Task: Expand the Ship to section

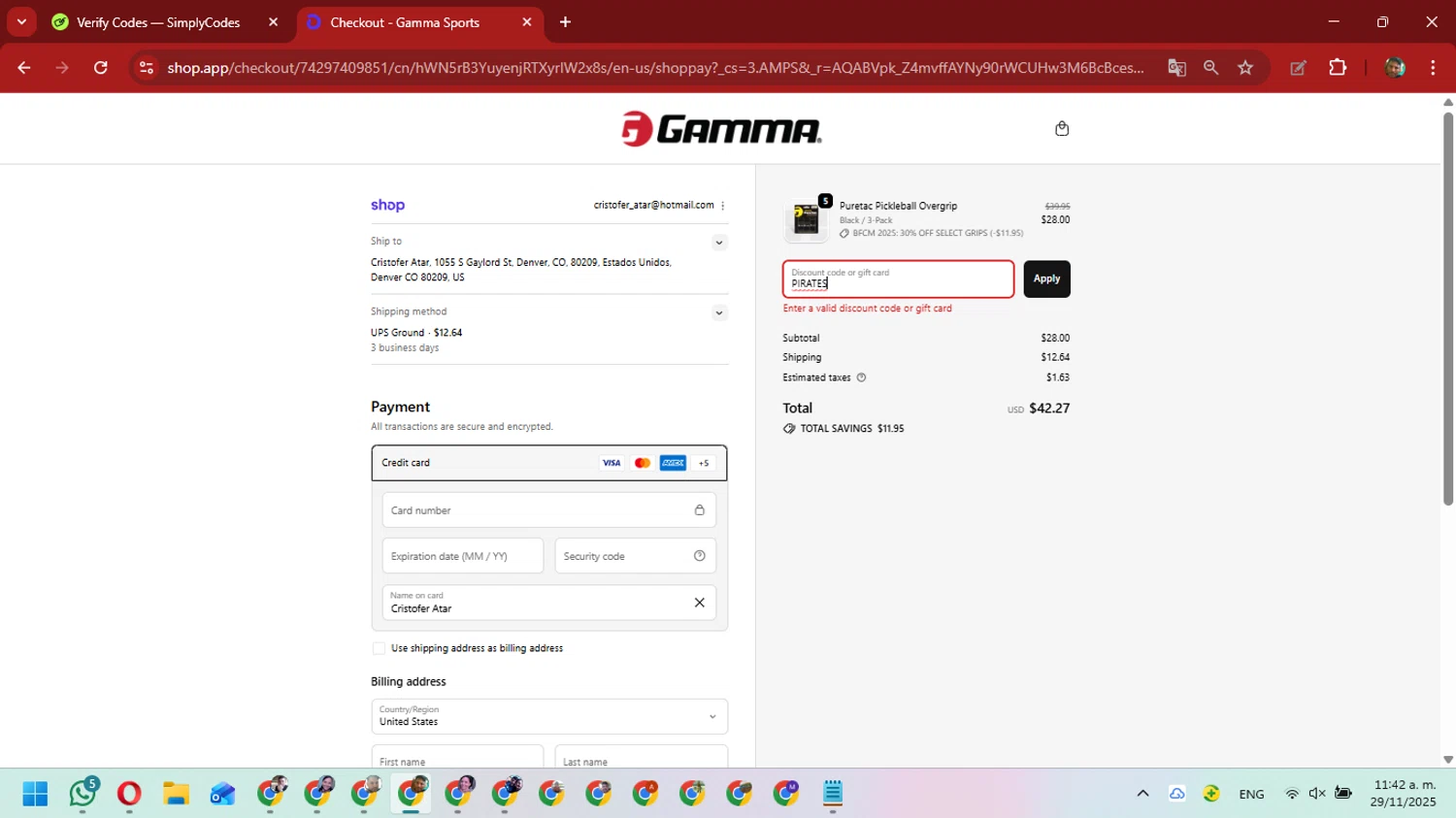Action: [x=719, y=243]
